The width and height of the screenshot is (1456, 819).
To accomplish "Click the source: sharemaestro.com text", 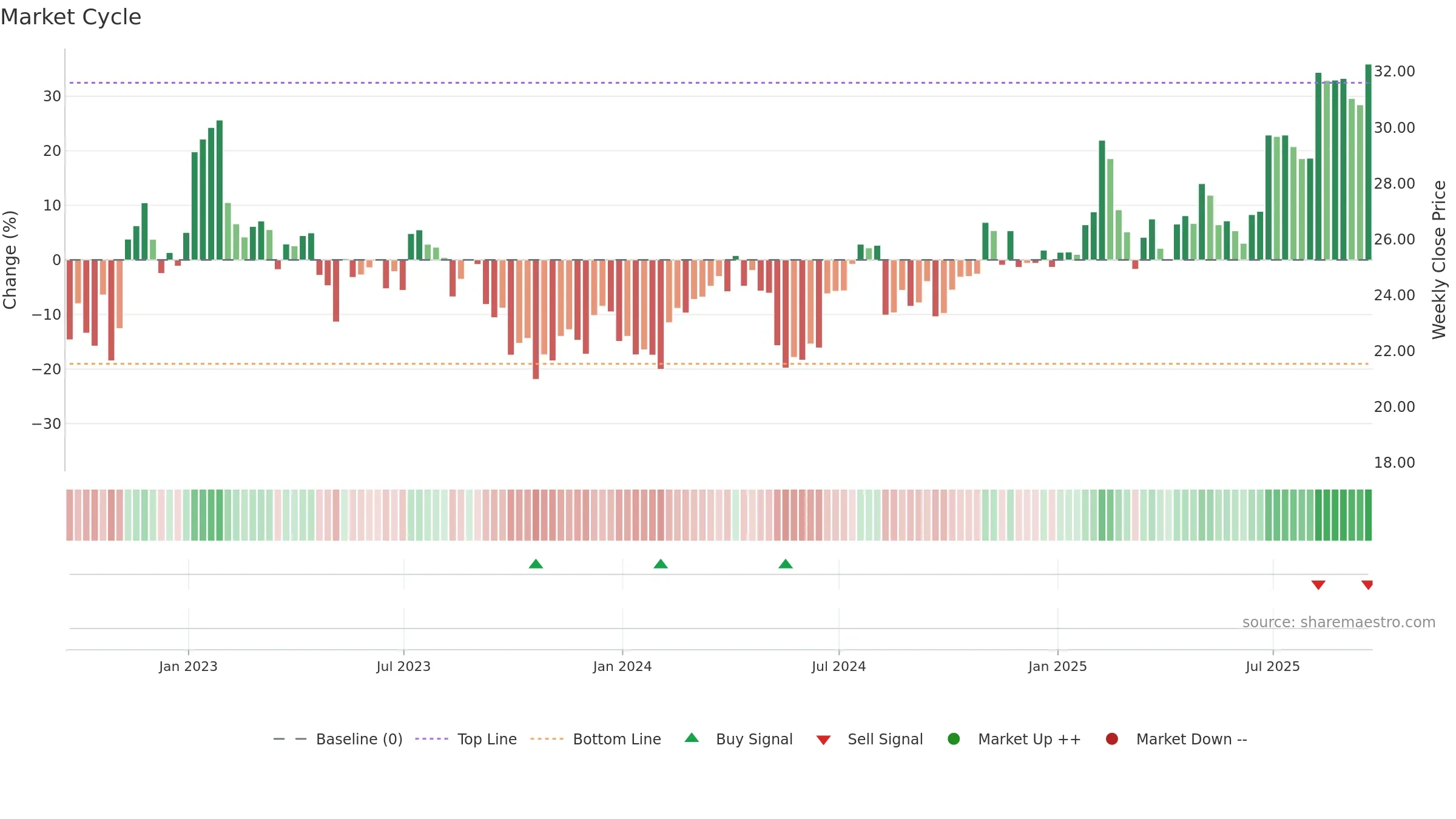I will [1339, 622].
